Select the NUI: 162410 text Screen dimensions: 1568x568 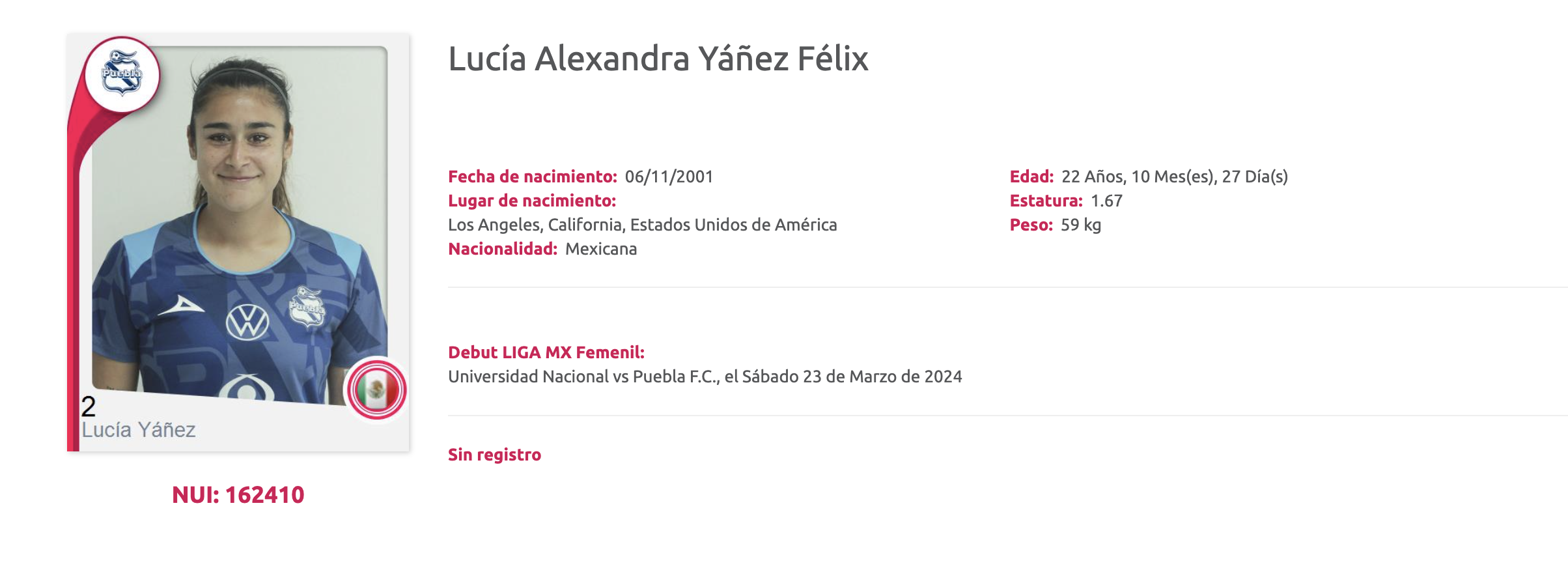[238, 495]
